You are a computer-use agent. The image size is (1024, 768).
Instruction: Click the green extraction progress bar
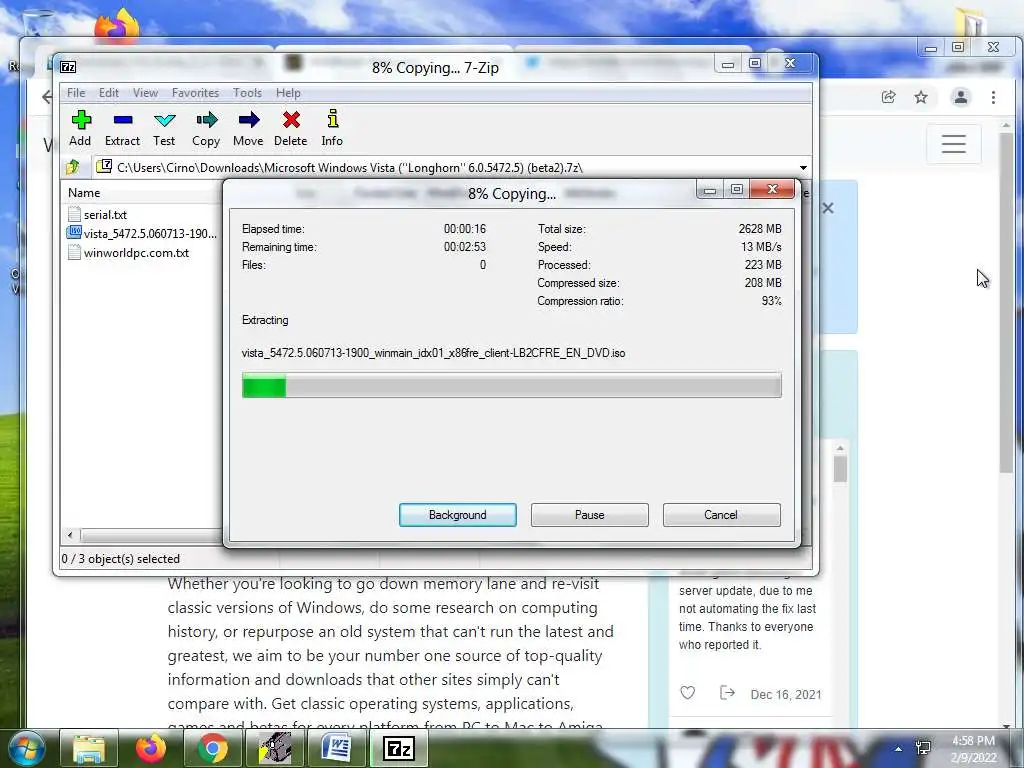[511, 385]
